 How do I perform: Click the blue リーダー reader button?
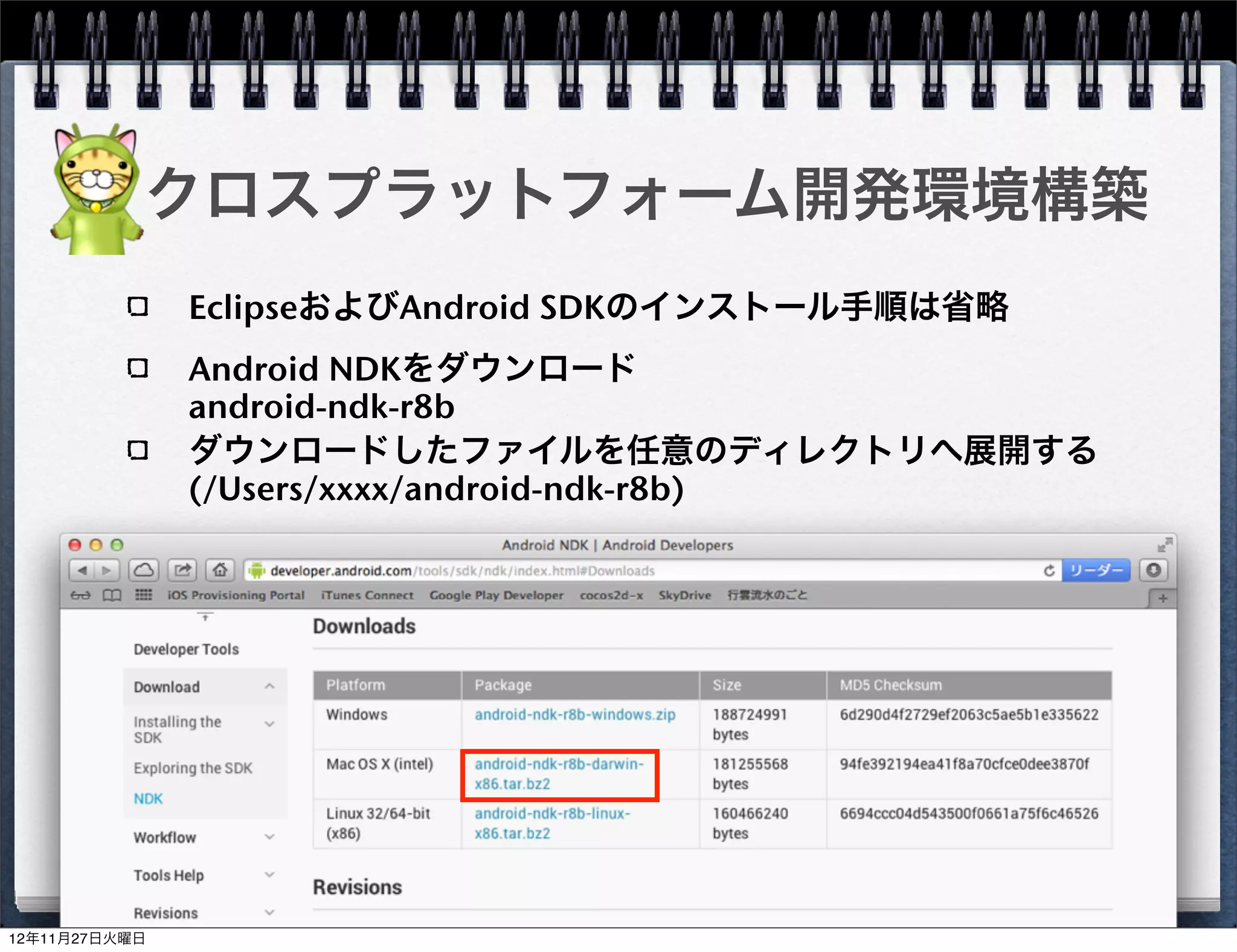pos(1096,570)
